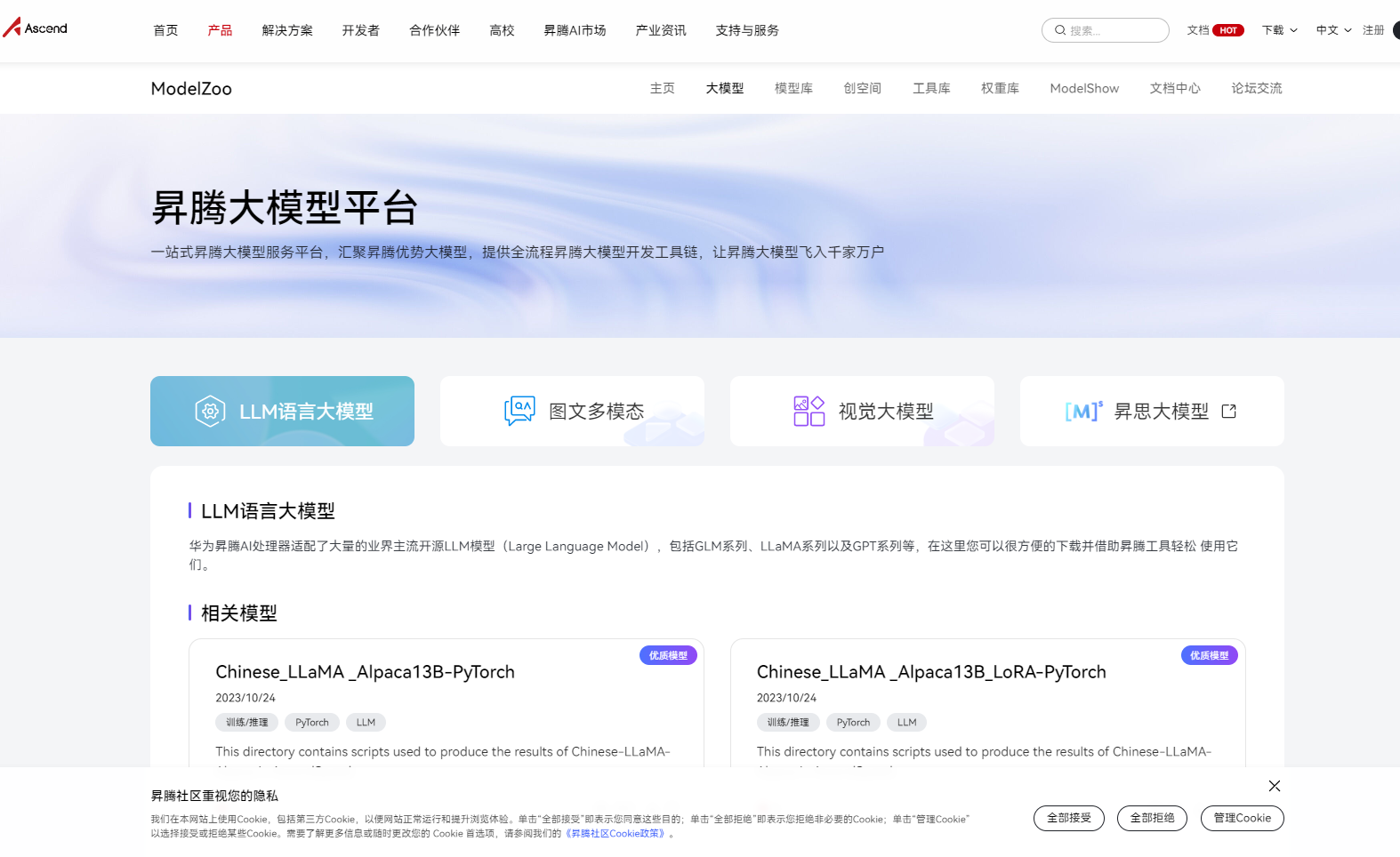The height and width of the screenshot is (857, 1400).
Task: Click 训练/推理 tag on Alpaca13B-PyTorch card
Action: [246, 723]
